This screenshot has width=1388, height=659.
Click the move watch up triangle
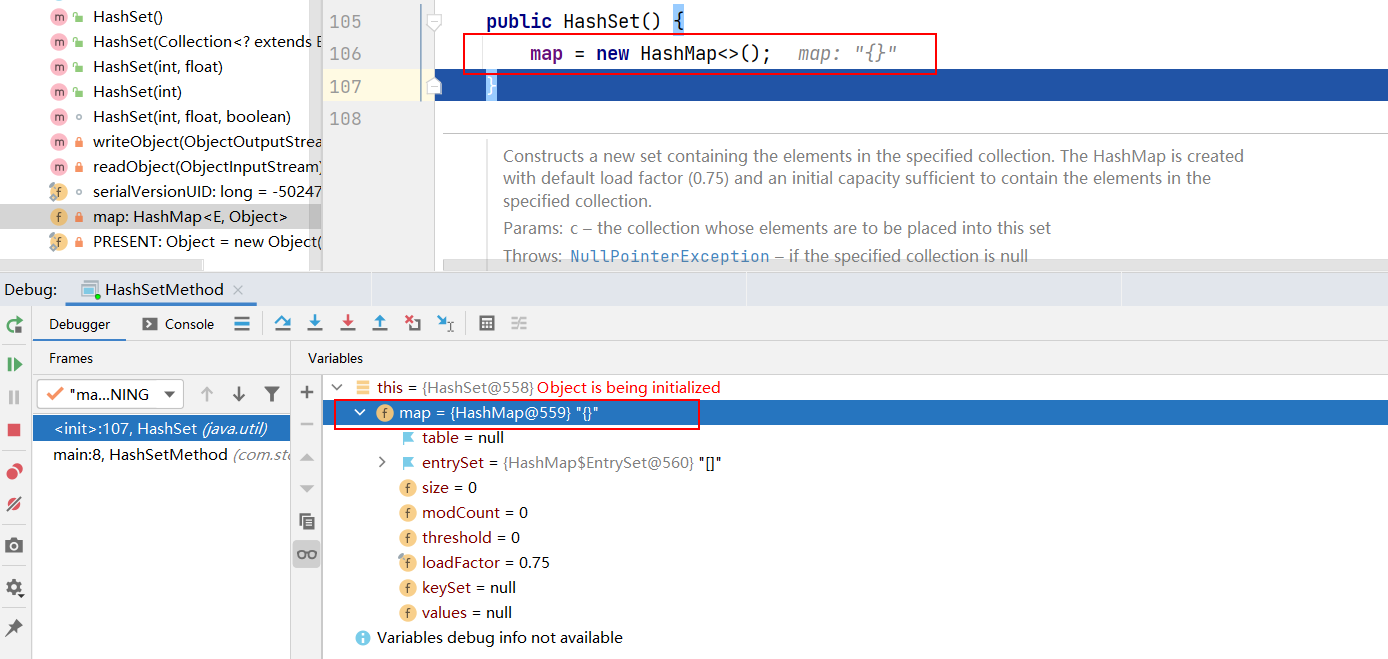pos(307,457)
